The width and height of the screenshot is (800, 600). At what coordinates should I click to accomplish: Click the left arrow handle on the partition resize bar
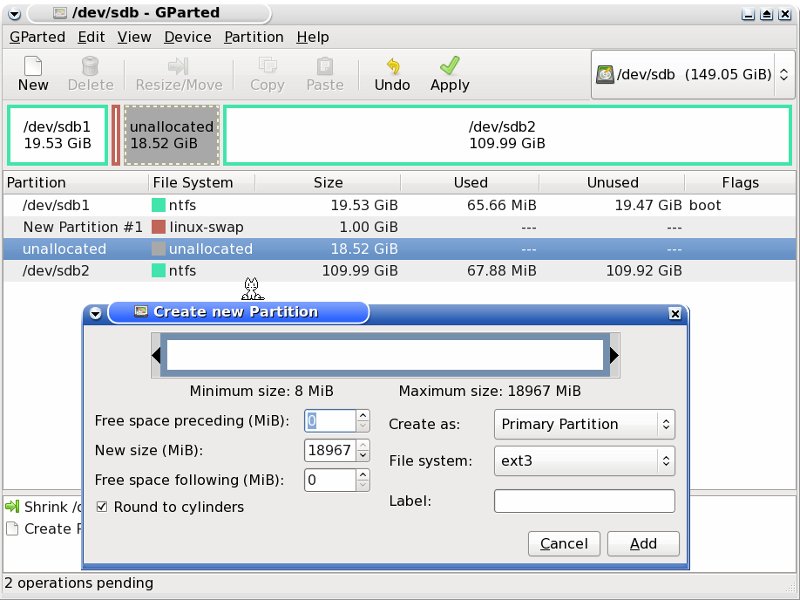[156, 355]
